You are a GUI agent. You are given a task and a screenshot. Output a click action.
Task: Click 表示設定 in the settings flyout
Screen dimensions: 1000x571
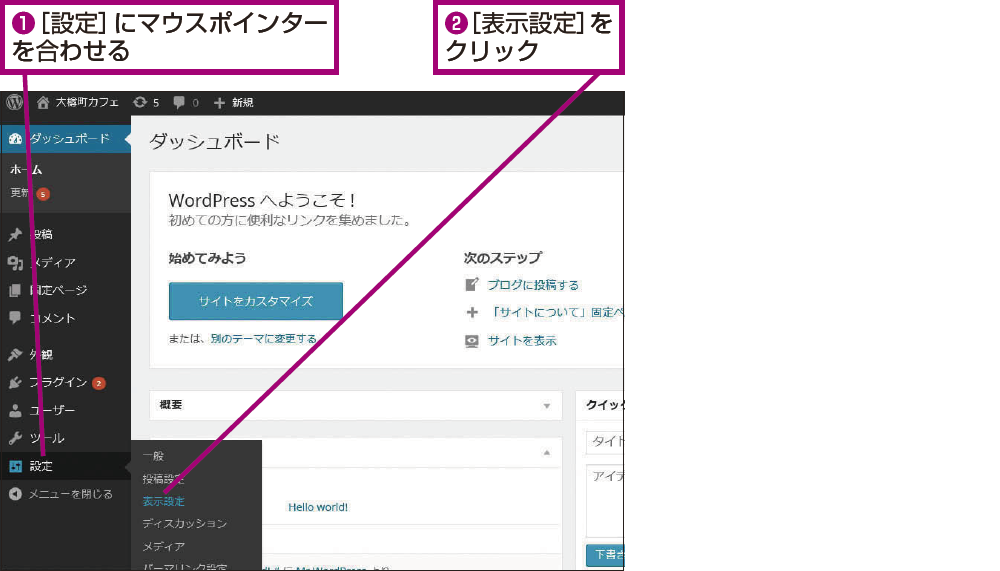pos(163,501)
